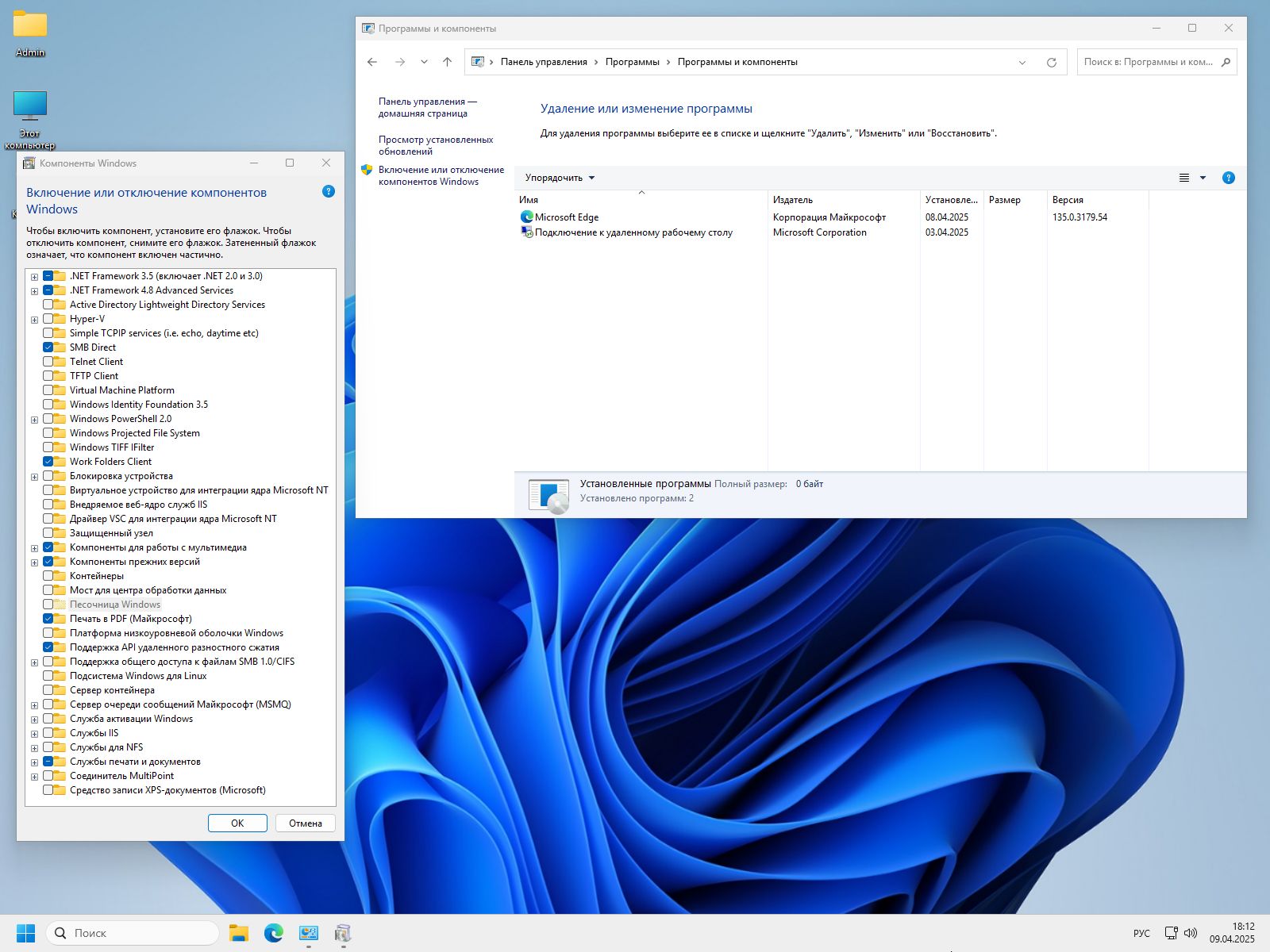Click the Telnet Client folder icon
Viewport: 1270px width, 952px height.
[60, 362]
